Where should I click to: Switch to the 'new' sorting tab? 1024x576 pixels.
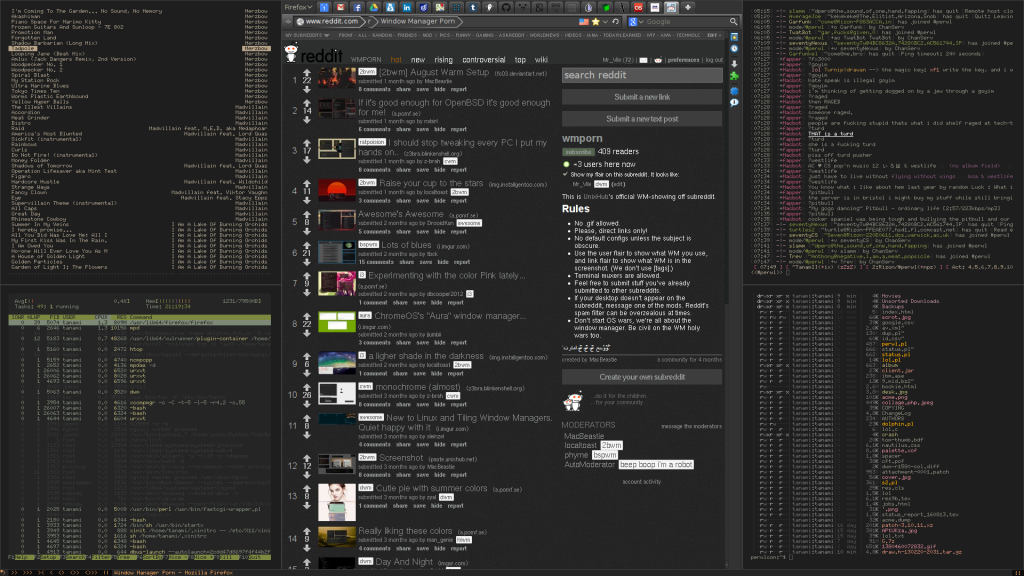(419, 59)
